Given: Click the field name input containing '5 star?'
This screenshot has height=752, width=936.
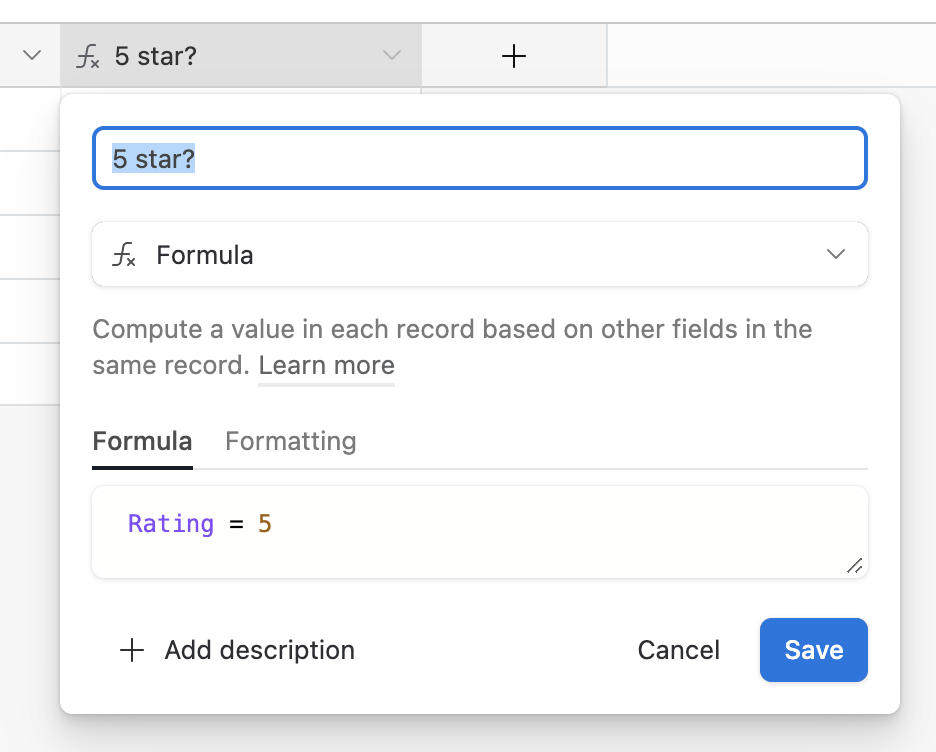Looking at the screenshot, I should tap(480, 158).
